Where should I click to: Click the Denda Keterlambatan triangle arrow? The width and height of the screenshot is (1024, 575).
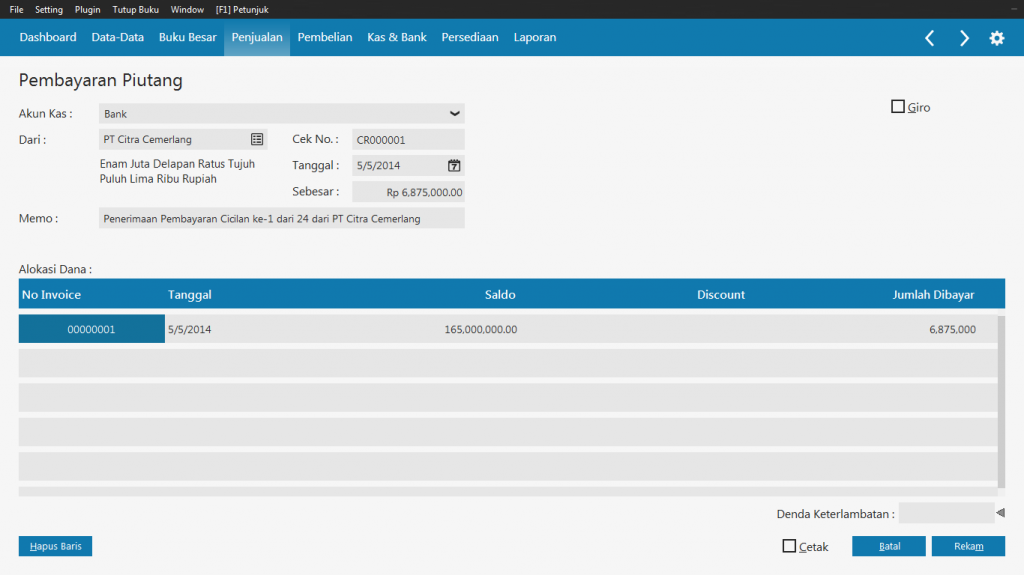click(1000, 513)
